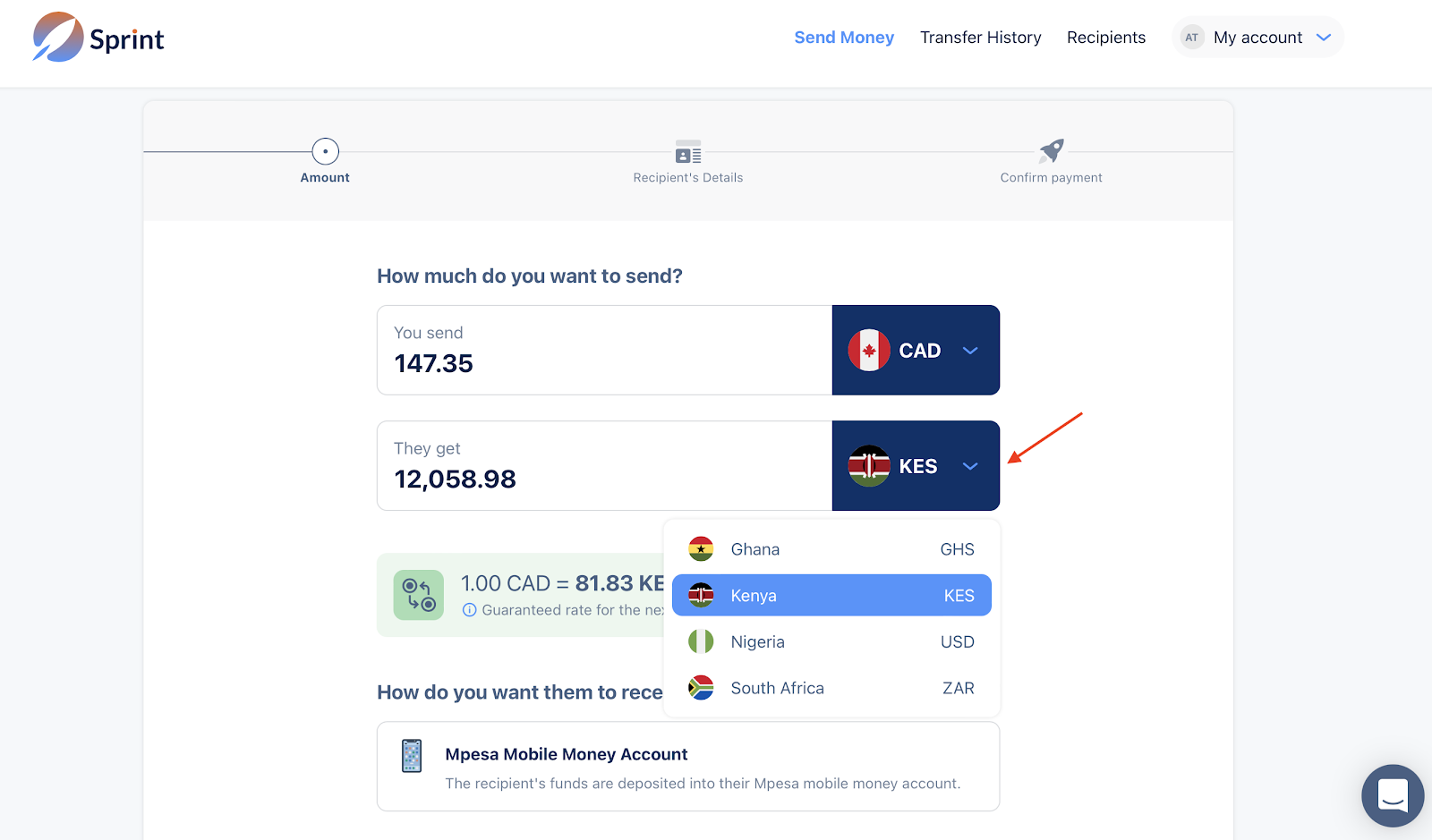Open the chat support bubble
The image size is (1432, 840).
click(x=1393, y=795)
